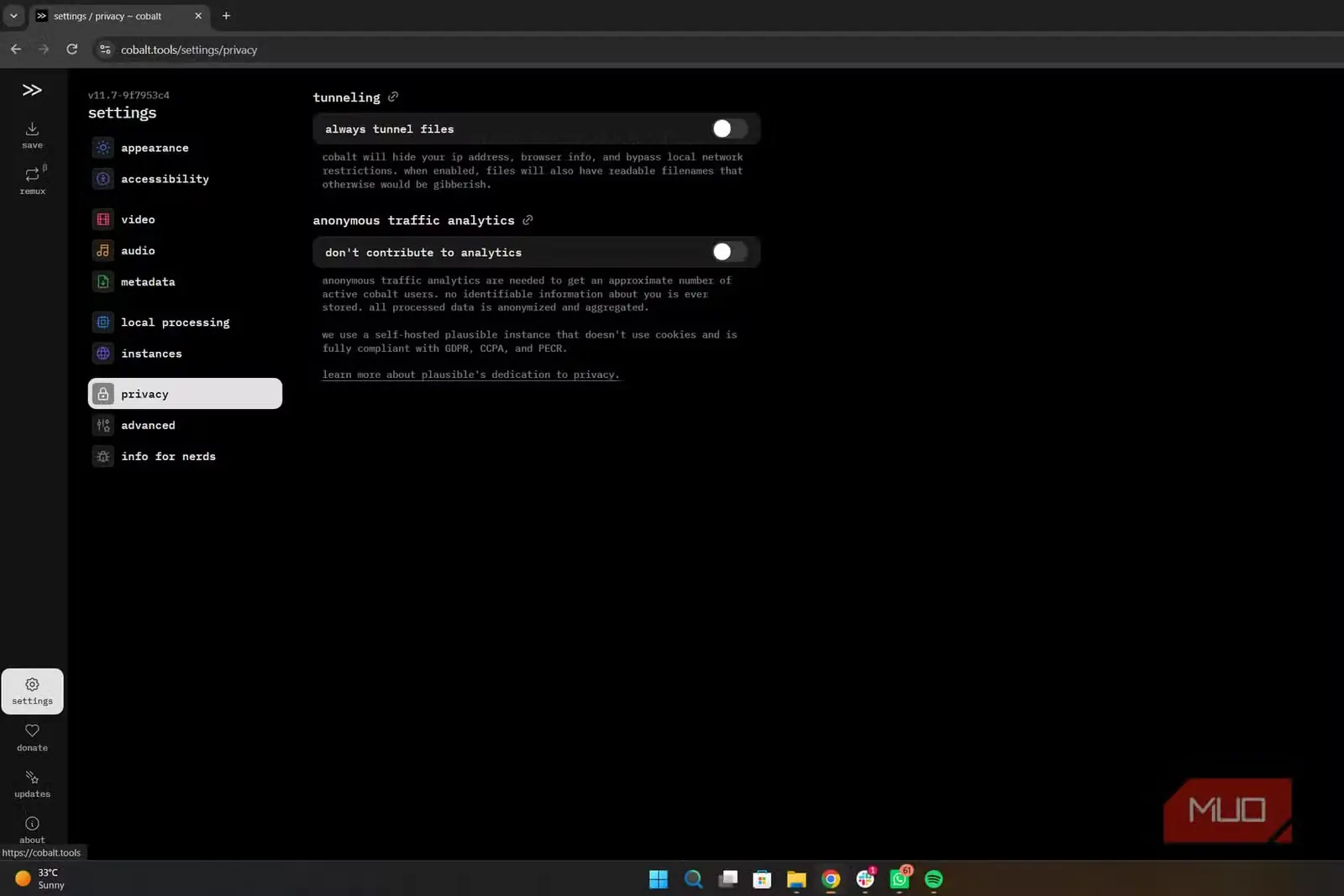Click the cobalt logo at the sidebar top

32,90
